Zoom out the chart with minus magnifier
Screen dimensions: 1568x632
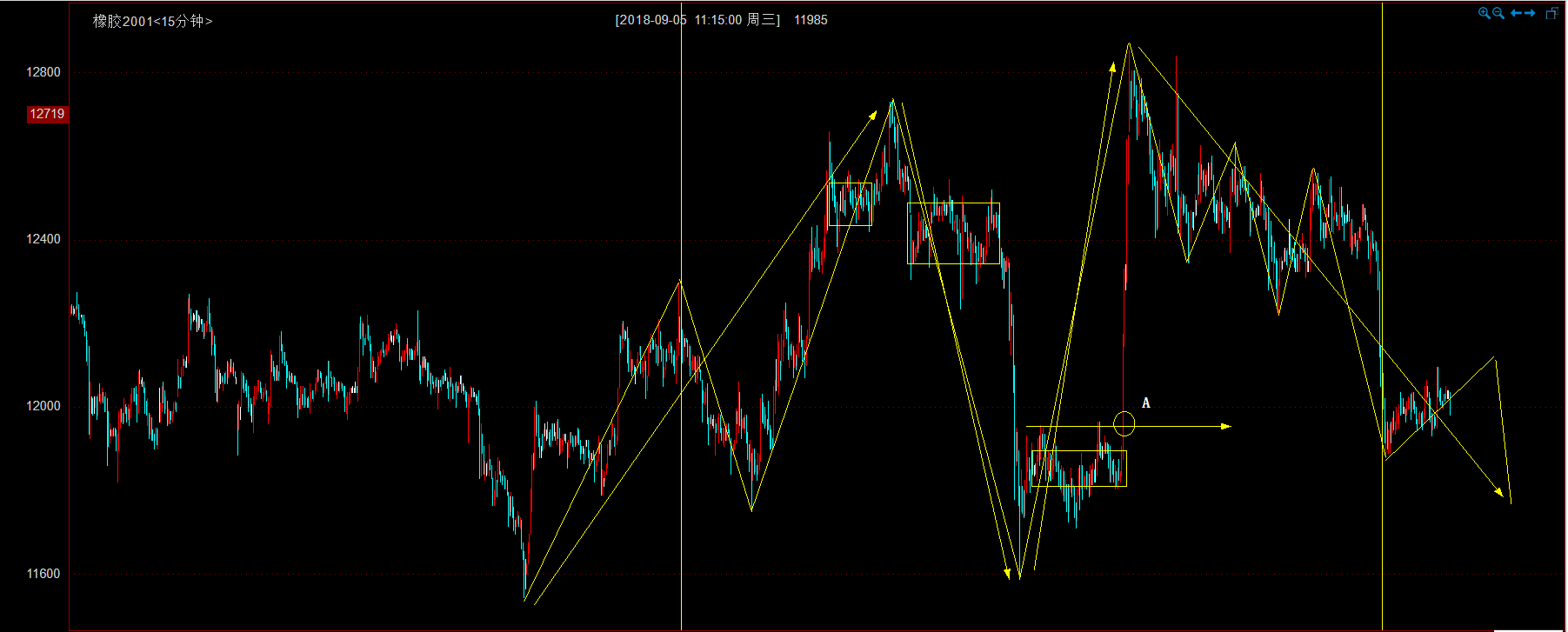coord(1498,13)
